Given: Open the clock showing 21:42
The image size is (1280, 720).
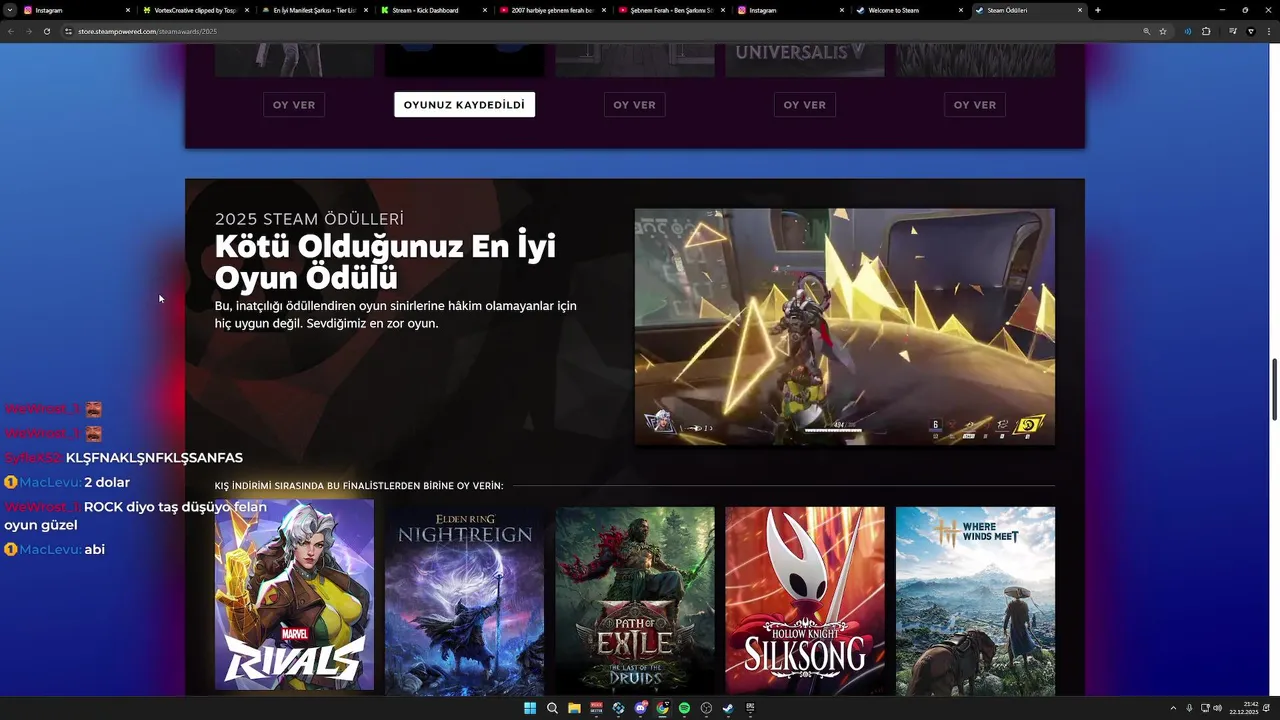Looking at the screenshot, I should click(1245, 708).
